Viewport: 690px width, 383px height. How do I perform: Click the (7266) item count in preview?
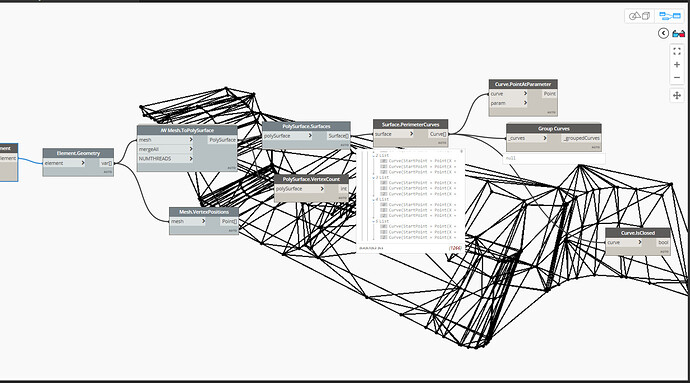click(455, 248)
